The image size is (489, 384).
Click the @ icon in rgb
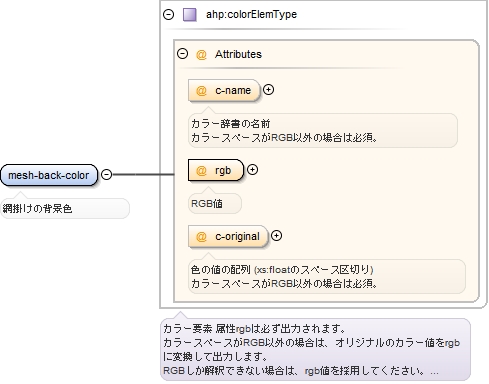[x=201, y=171]
